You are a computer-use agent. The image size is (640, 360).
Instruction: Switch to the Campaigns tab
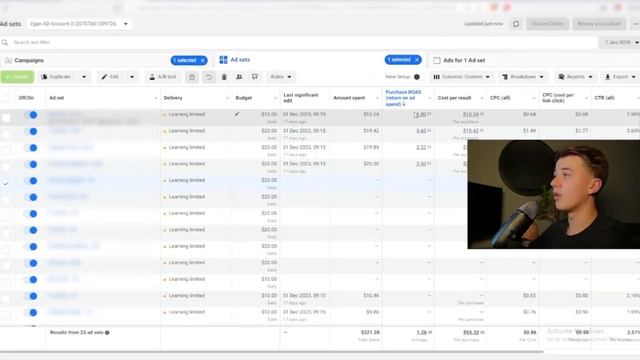point(29,60)
